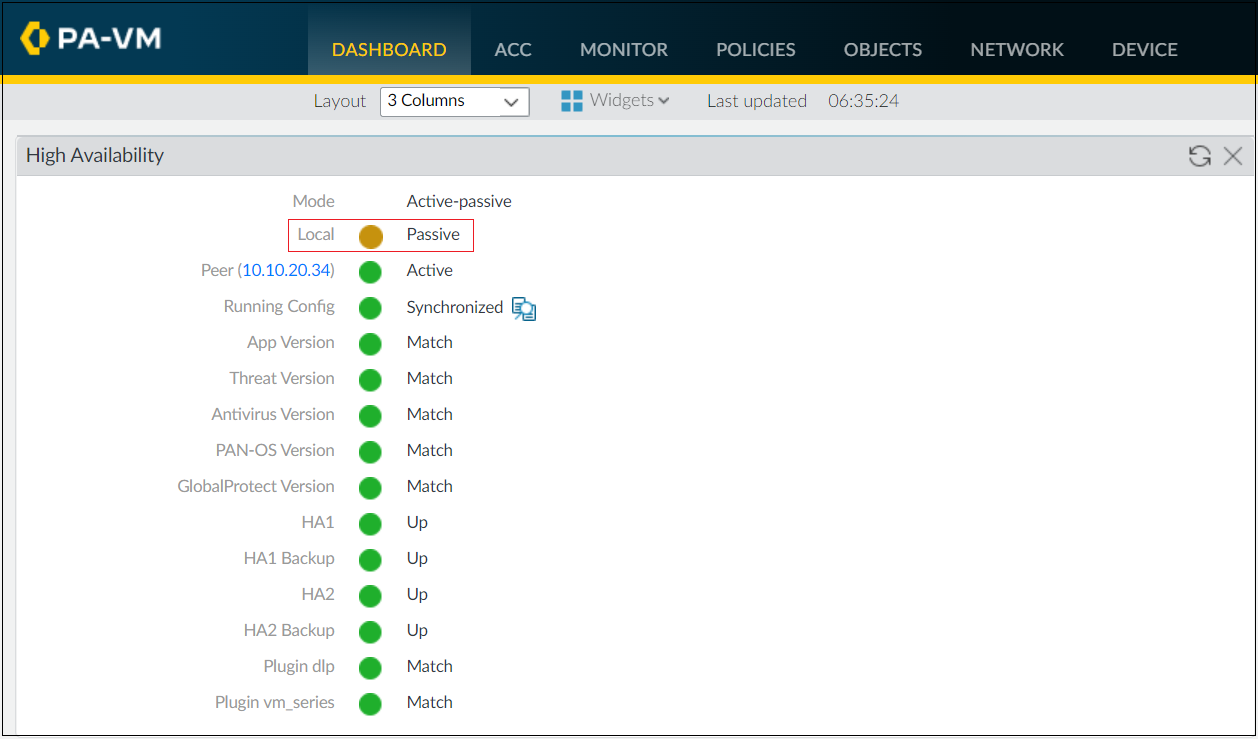Click the Widgets grid icon
Screen dimensions: 1258x739
pos(572,100)
